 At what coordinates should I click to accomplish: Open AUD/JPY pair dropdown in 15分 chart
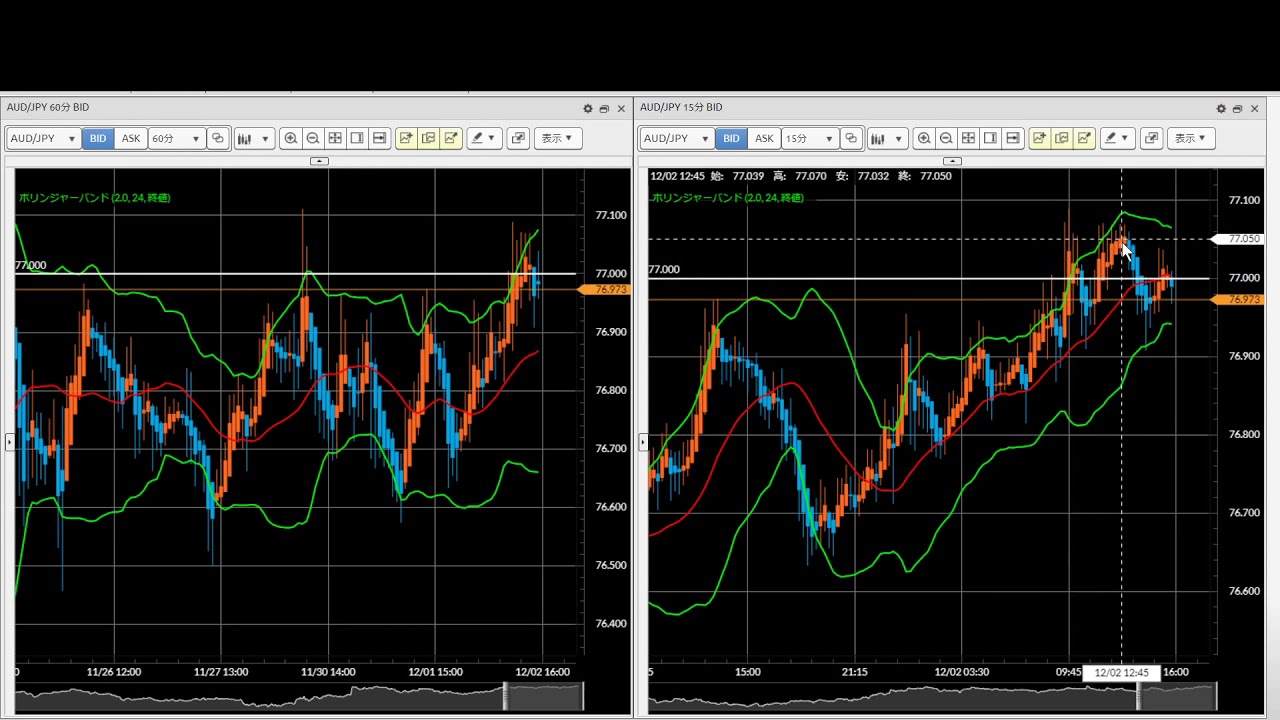coord(676,138)
